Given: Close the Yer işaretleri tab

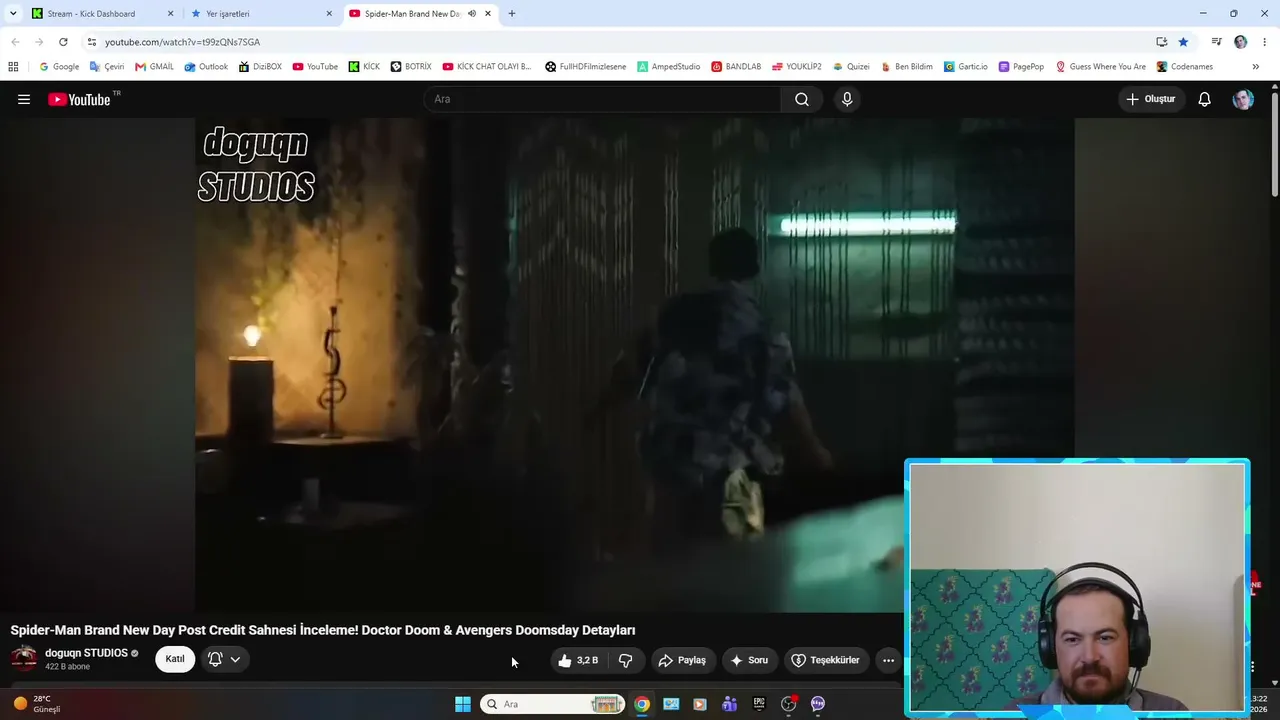Looking at the screenshot, I should tap(329, 14).
